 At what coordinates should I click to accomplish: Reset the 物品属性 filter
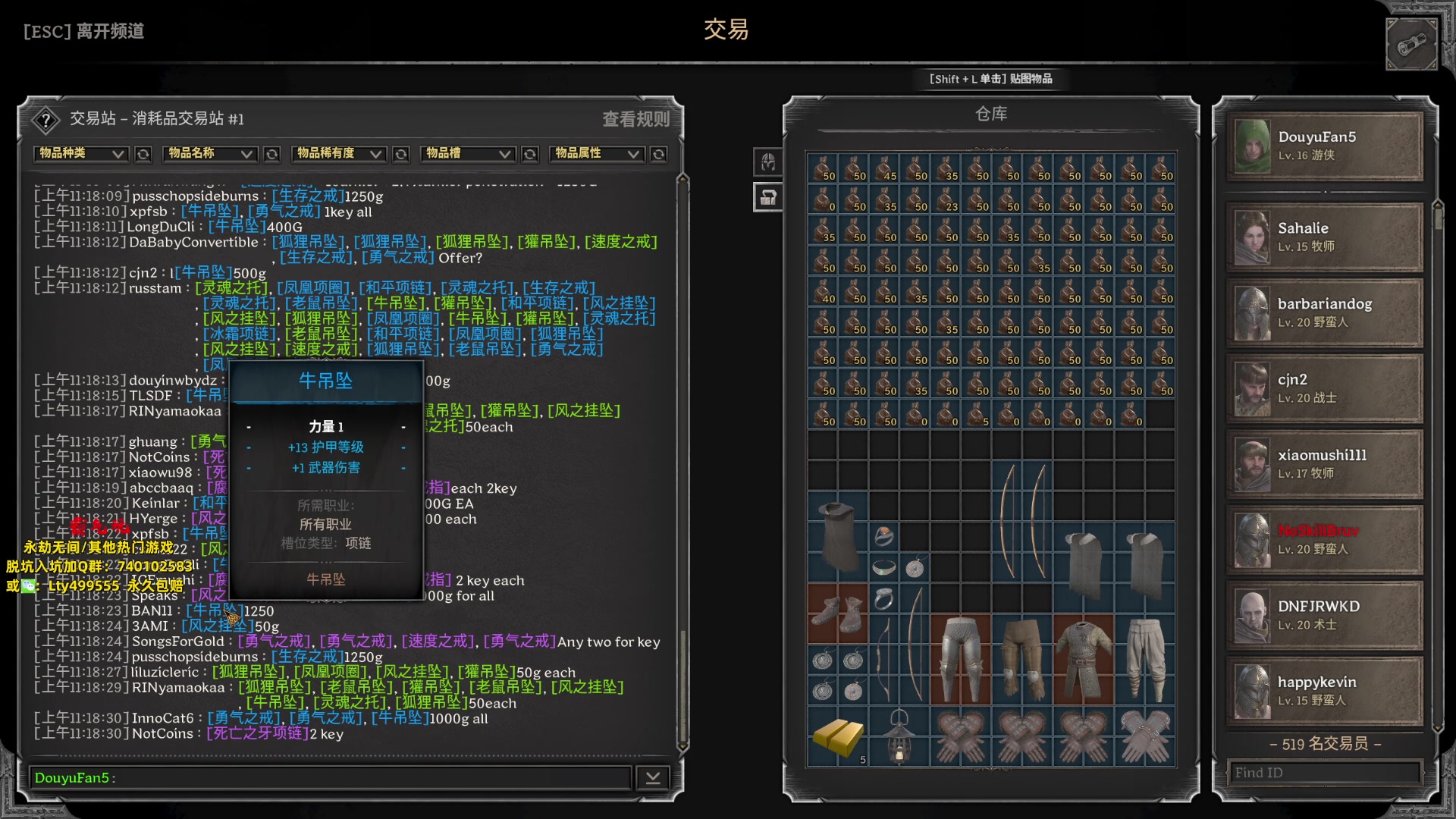pos(659,154)
